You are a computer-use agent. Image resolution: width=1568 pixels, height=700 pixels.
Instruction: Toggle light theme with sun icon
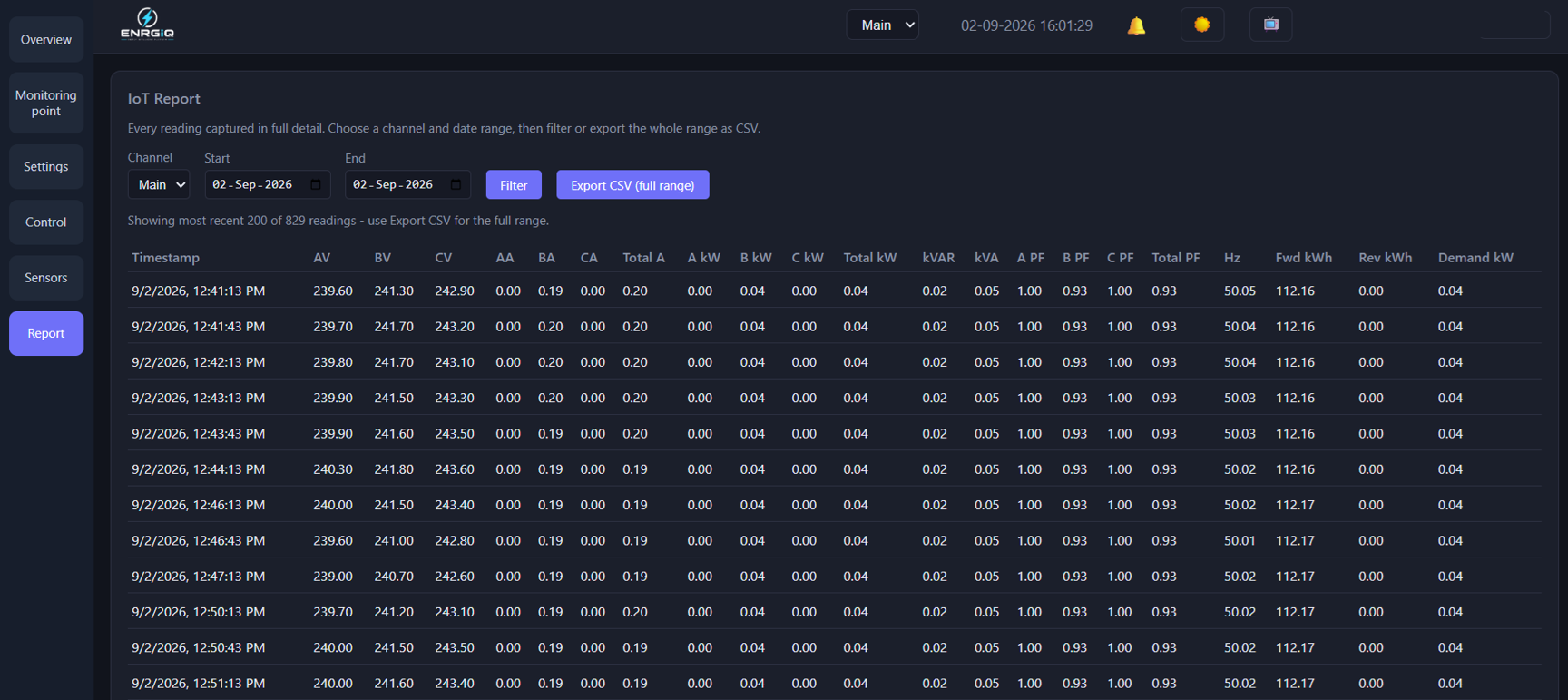tap(1202, 25)
